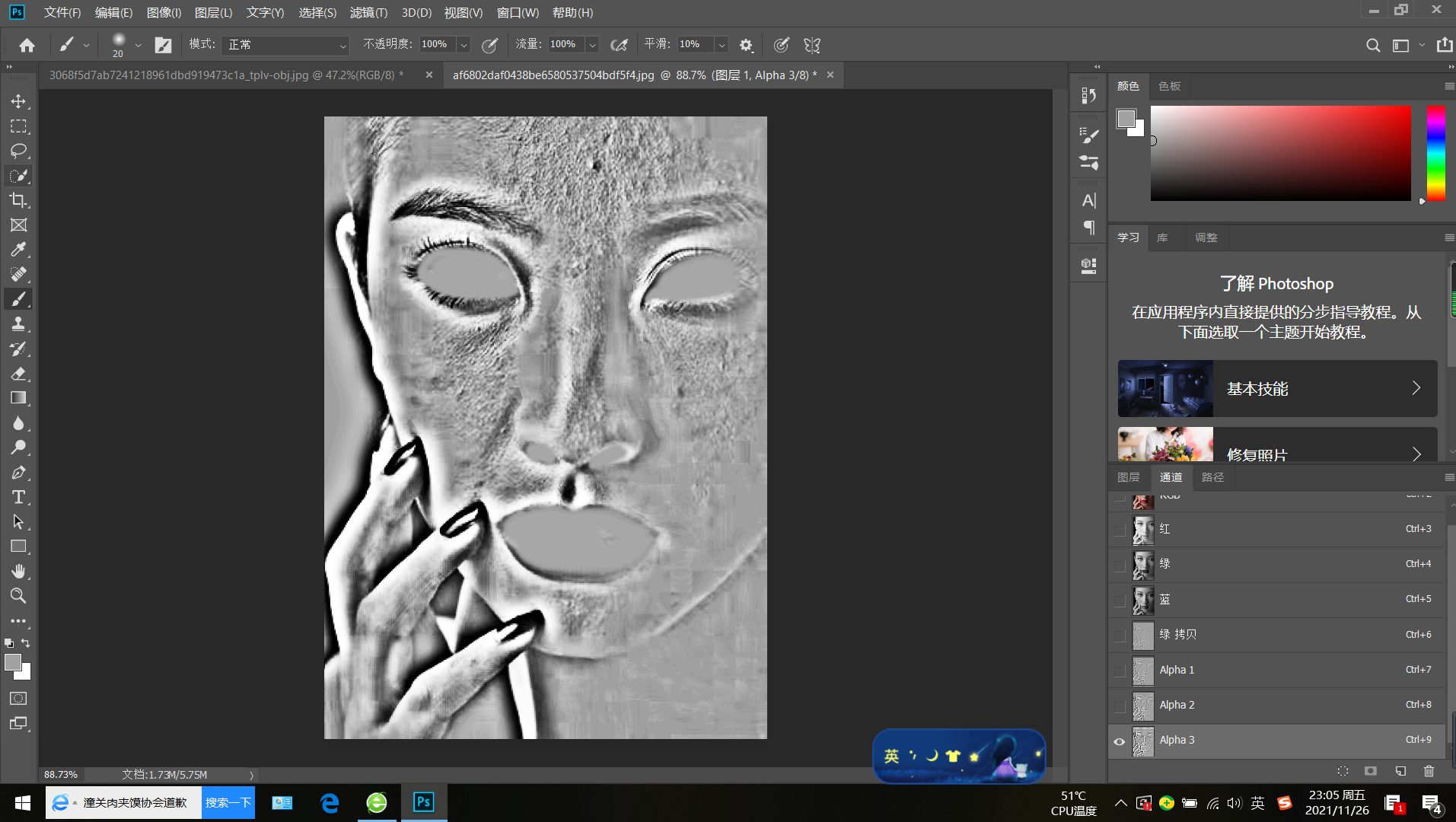Select the Alpha 2 channel row
1456x822 pixels.
[1276, 706]
